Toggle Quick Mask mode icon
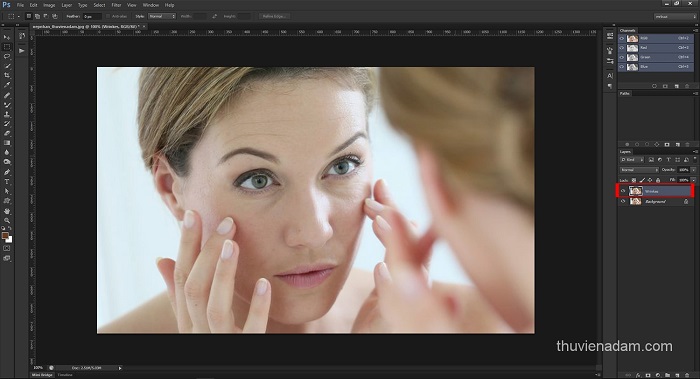This screenshot has height=379, width=700. click(7, 248)
